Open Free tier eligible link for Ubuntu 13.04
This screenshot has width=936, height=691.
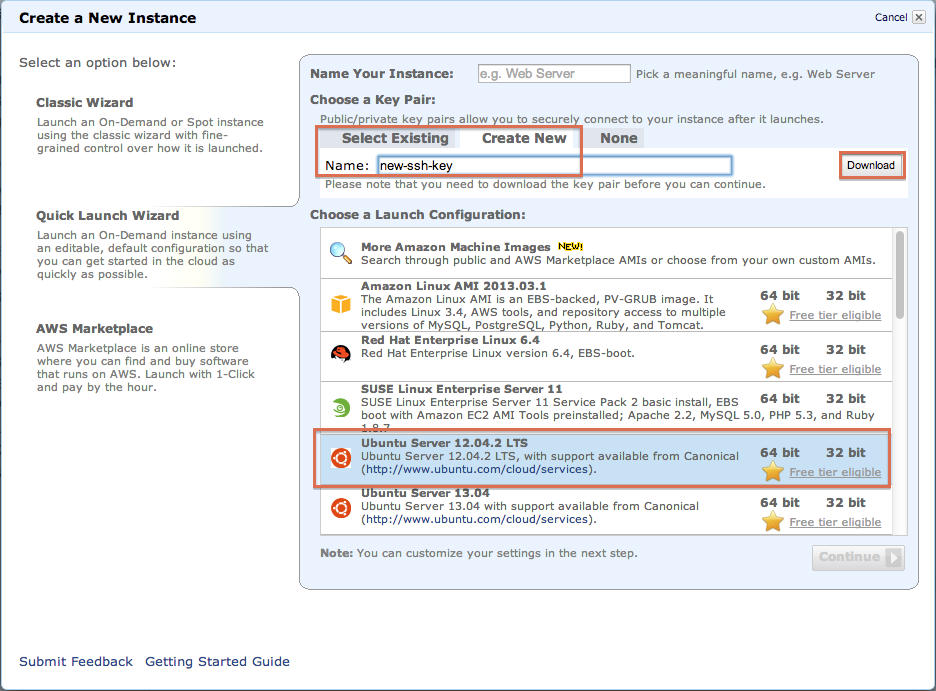point(835,523)
